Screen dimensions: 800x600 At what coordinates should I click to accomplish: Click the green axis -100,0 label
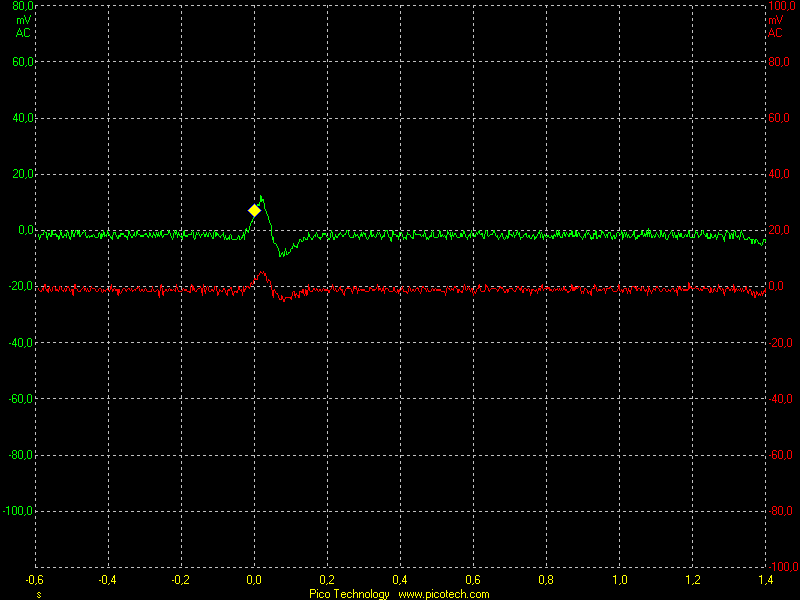pyautogui.click(x=19, y=511)
